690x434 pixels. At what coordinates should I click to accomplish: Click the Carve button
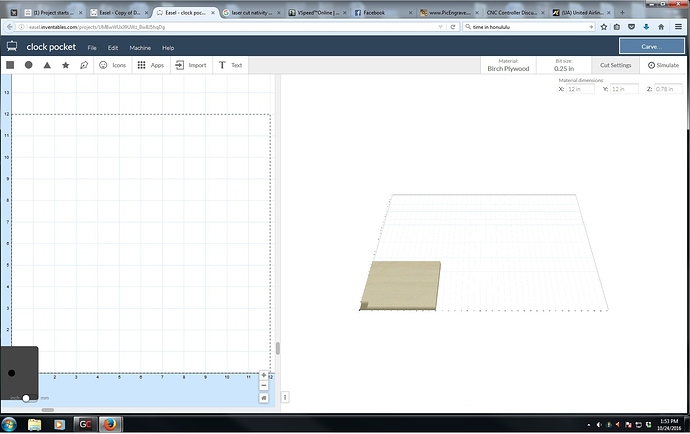[651, 46]
